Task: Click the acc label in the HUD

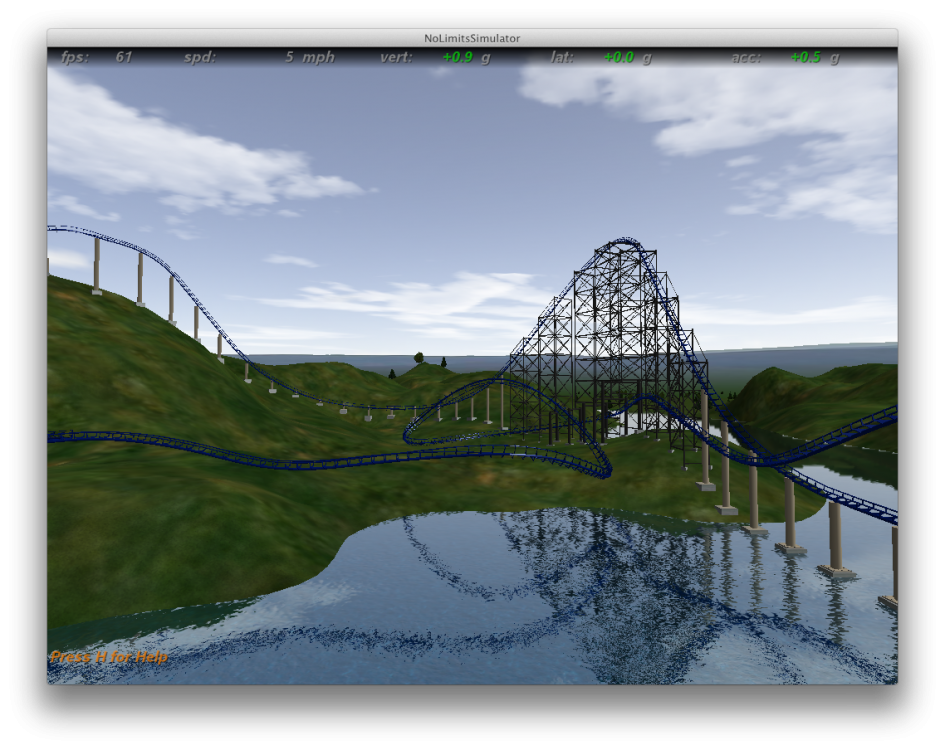Action: (746, 57)
